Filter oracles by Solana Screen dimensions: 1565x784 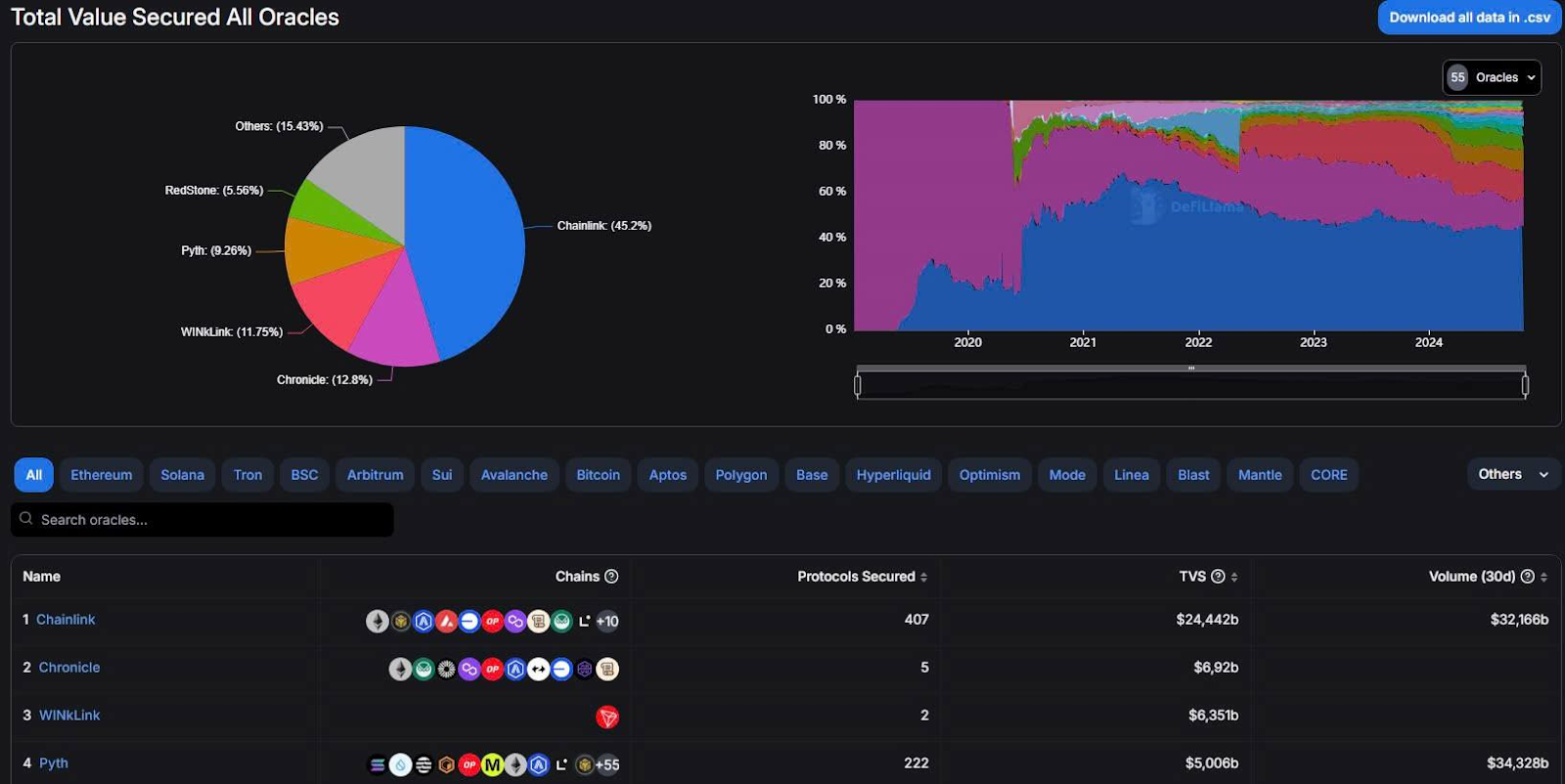[182, 475]
